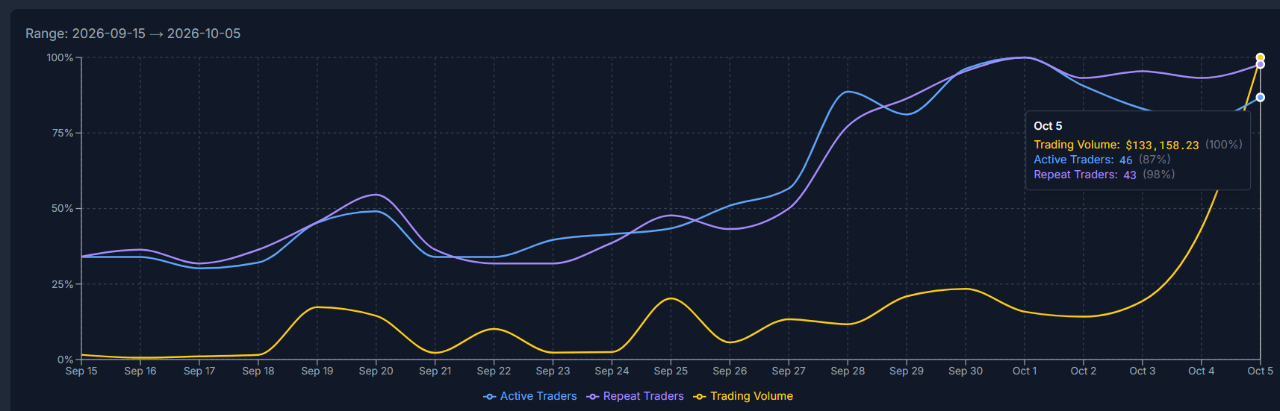This screenshot has width=1280, height=411.
Task: Click the Sep 22 x-axis label
Action: tap(494, 370)
